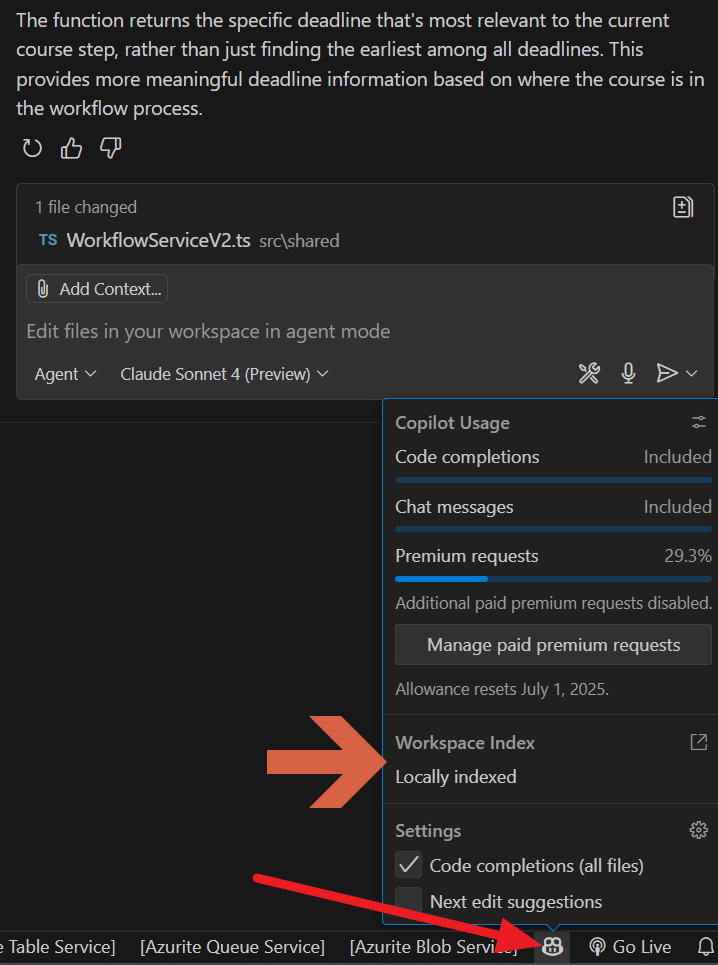Expand the send button options chevron
This screenshot has width=718, height=965.
692,373
